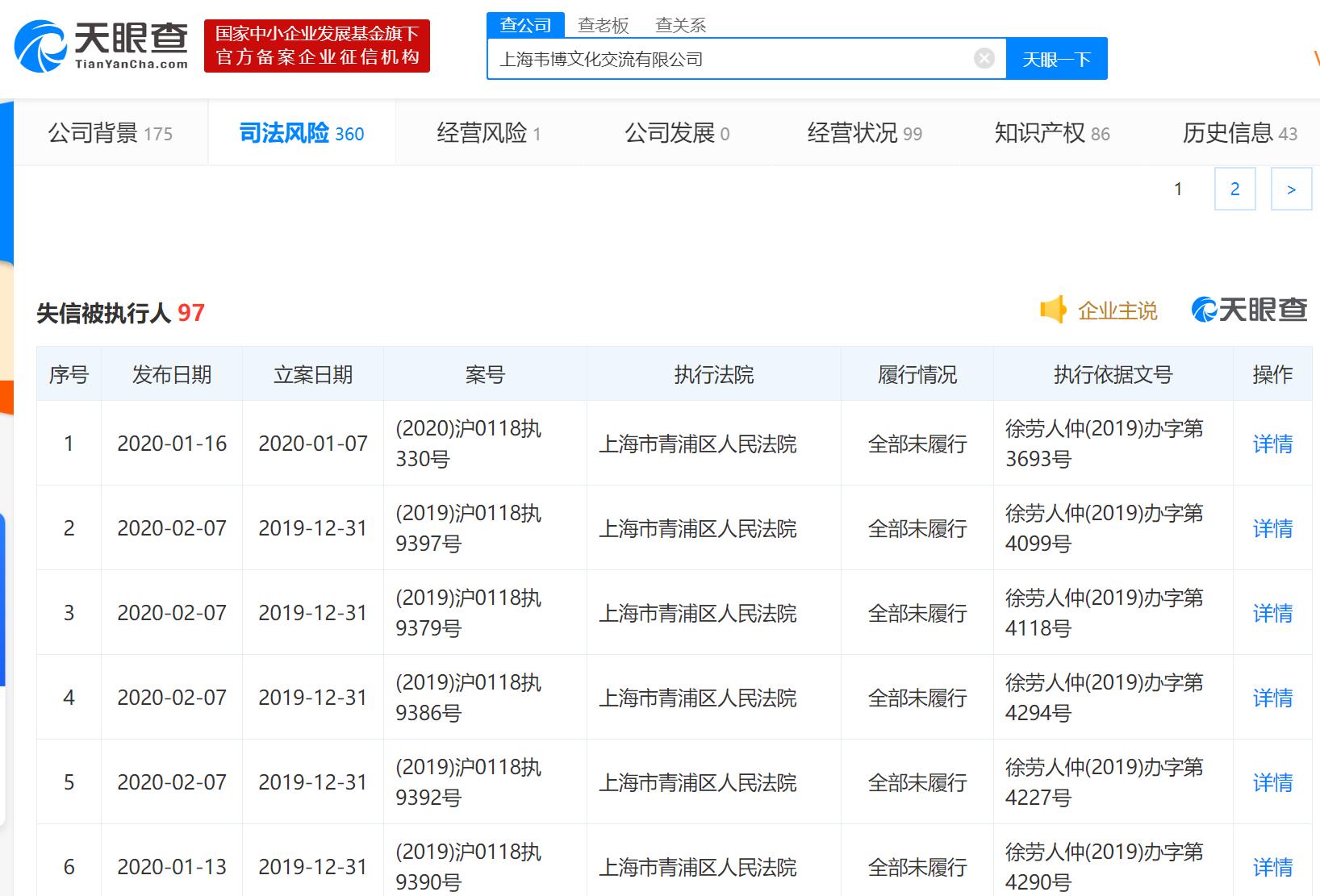1320x896 pixels.
Task: Click 全部未履行 status in row 3
Action: [917, 613]
